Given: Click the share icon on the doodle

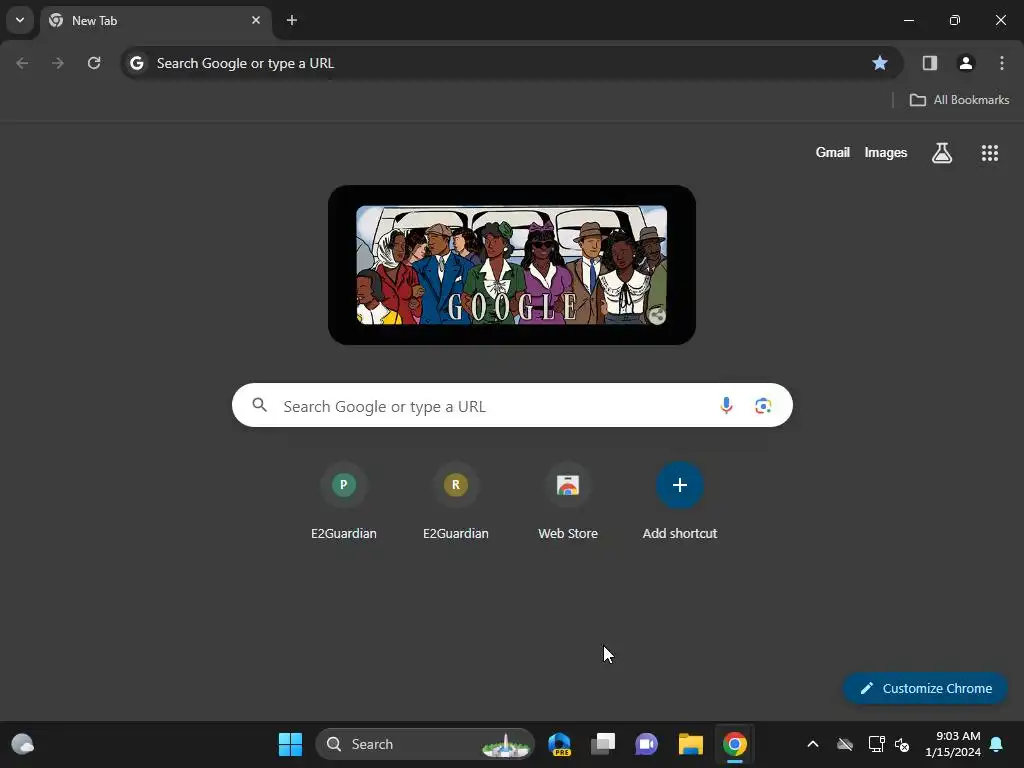Looking at the screenshot, I should pyautogui.click(x=657, y=315).
